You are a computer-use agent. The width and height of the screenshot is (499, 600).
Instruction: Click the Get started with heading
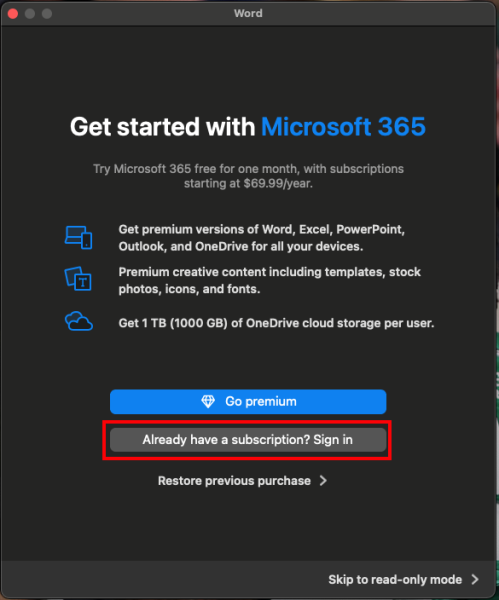(x=163, y=127)
